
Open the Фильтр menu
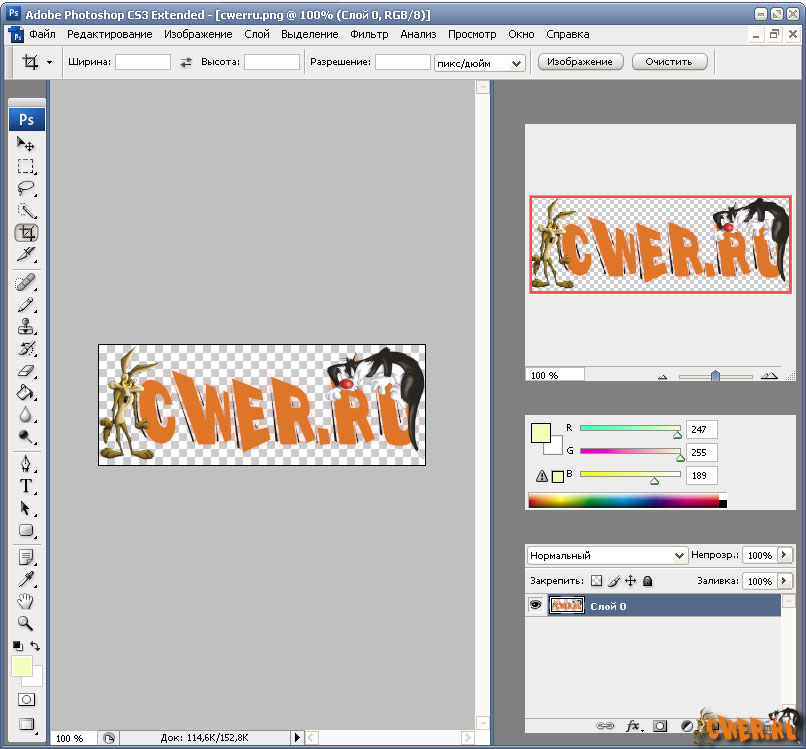[x=369, y=34]
